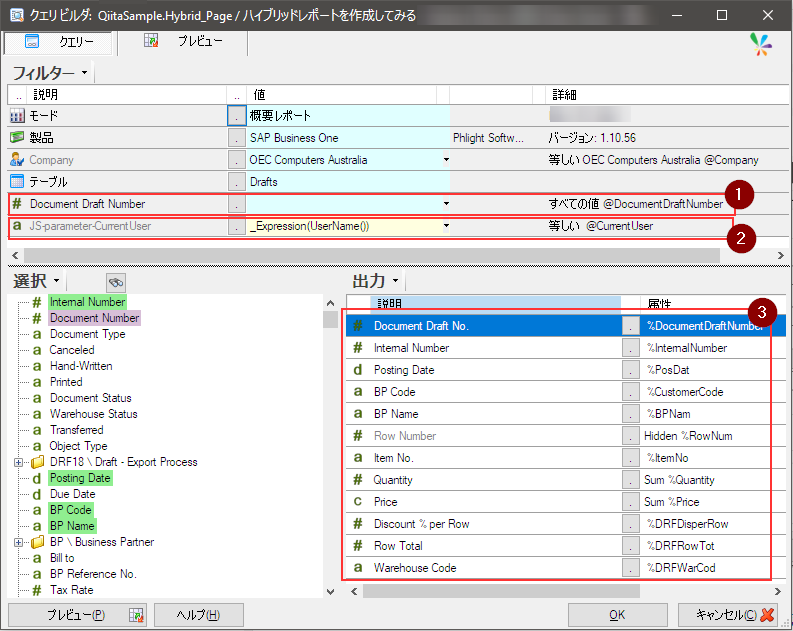Viewport: 793px width, 631px height.
Task: Click the filter panel horizontal scrollbar
Action: [x=372, y=255]
